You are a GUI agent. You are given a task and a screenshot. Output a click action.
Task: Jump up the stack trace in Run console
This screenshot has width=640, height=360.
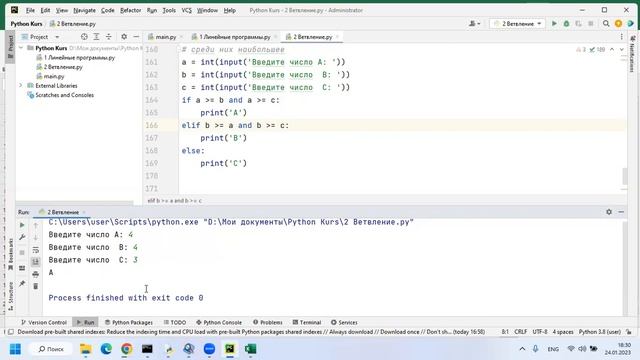pyautogui.click(x=36, y=225)
